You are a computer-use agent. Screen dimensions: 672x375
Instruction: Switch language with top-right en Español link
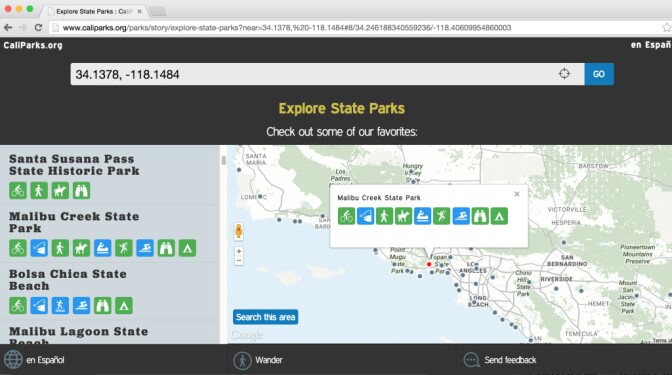point(651,45)
